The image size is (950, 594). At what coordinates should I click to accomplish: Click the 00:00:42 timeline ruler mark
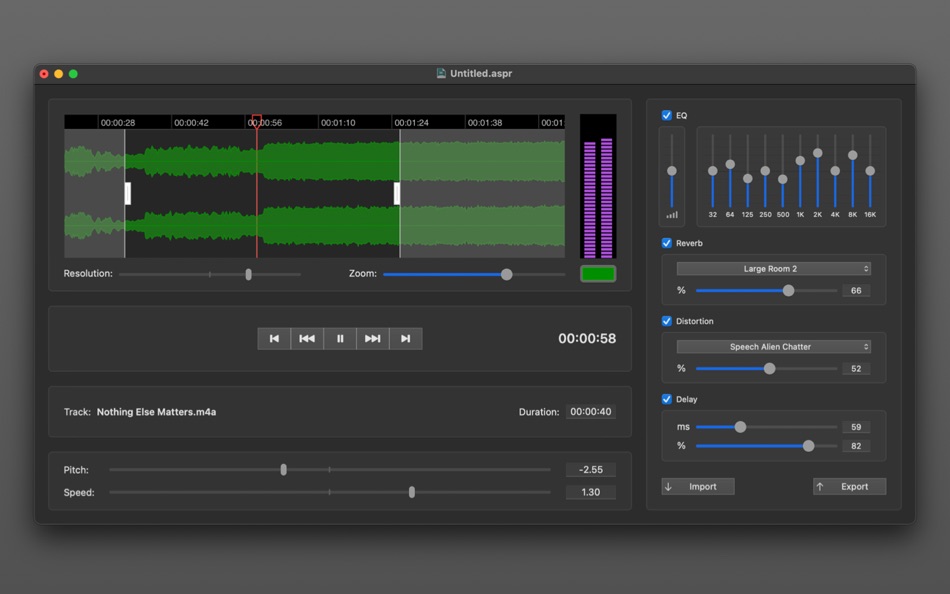(x=191, y=122)
